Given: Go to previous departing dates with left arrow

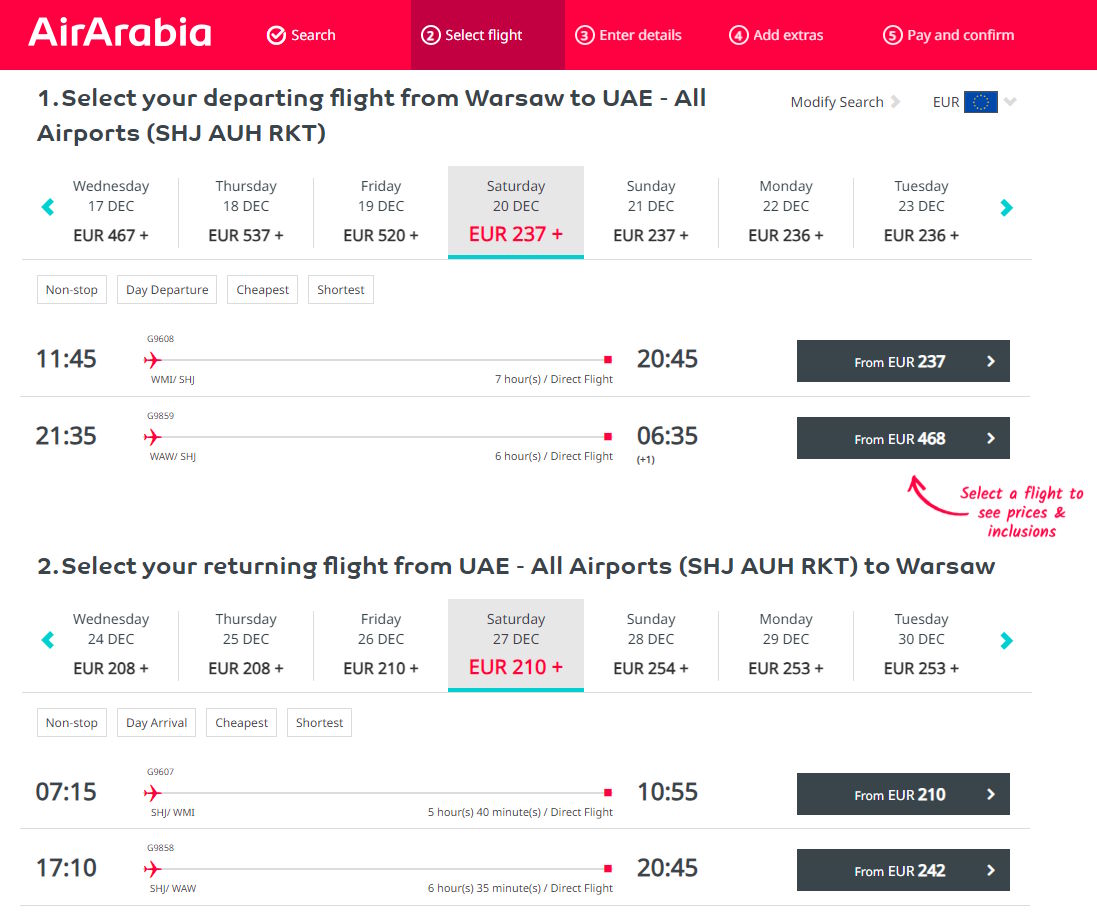Looking at the screenshot, I should [47, 208].
